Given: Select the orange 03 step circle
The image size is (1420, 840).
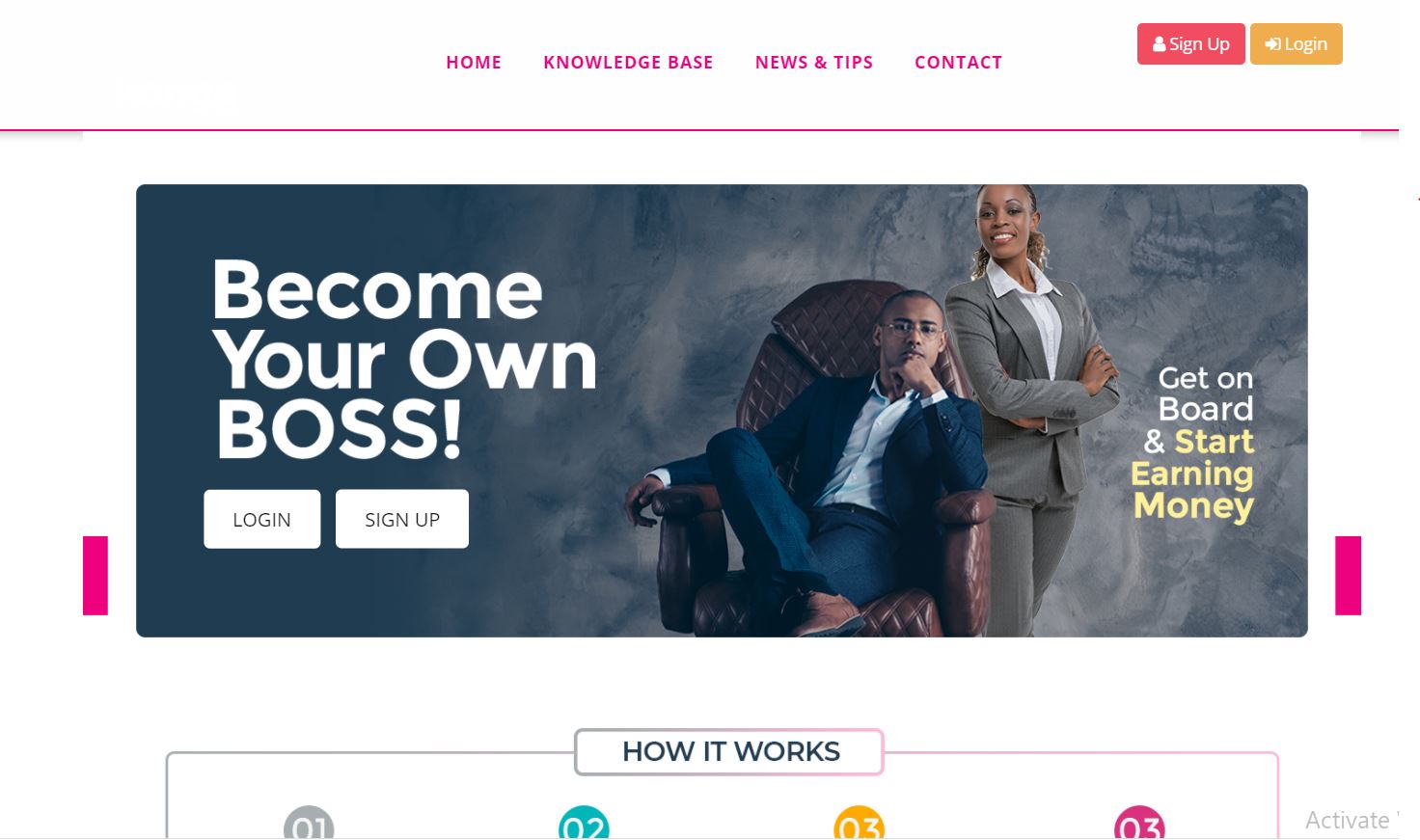Looking at the screenshot, I should [x=859, y=822].
